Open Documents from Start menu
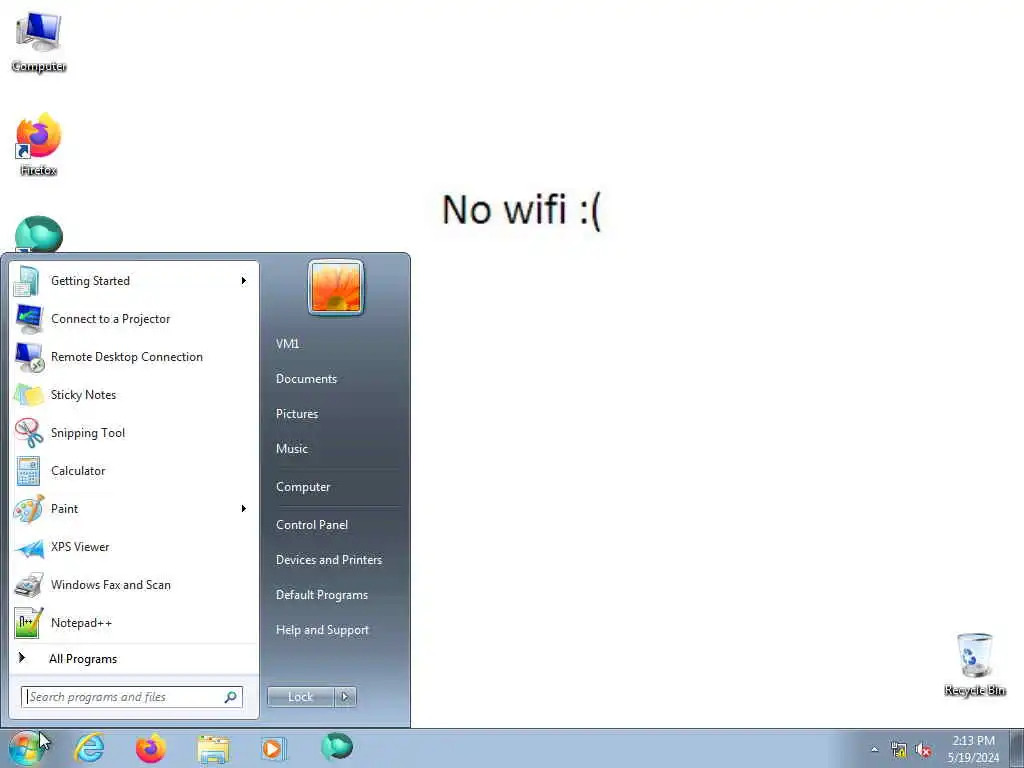This screenshot has height=768, width=1024. [306, 379]
